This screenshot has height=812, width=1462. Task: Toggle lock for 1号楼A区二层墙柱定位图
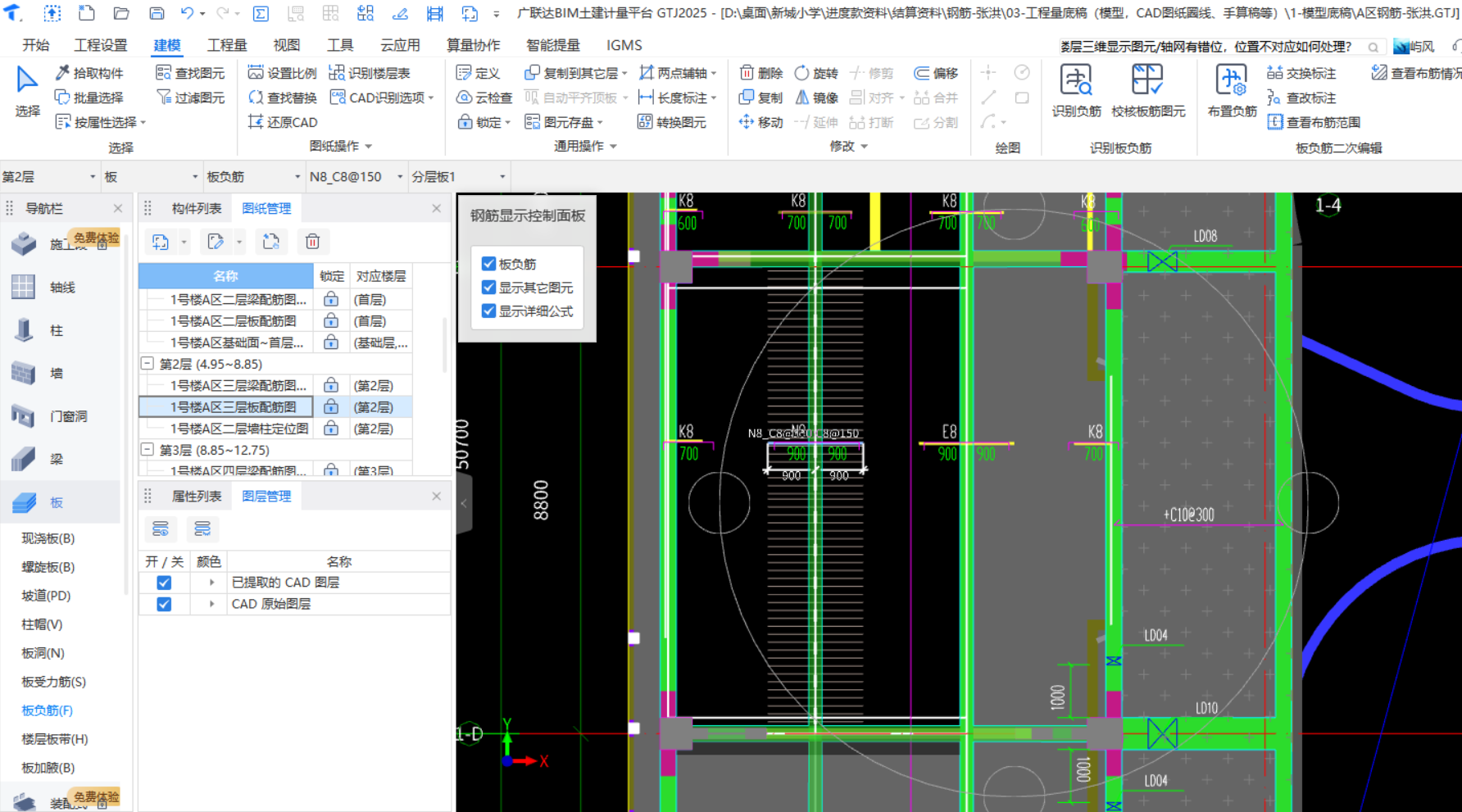pyautogui.click(x=331, y=428)
